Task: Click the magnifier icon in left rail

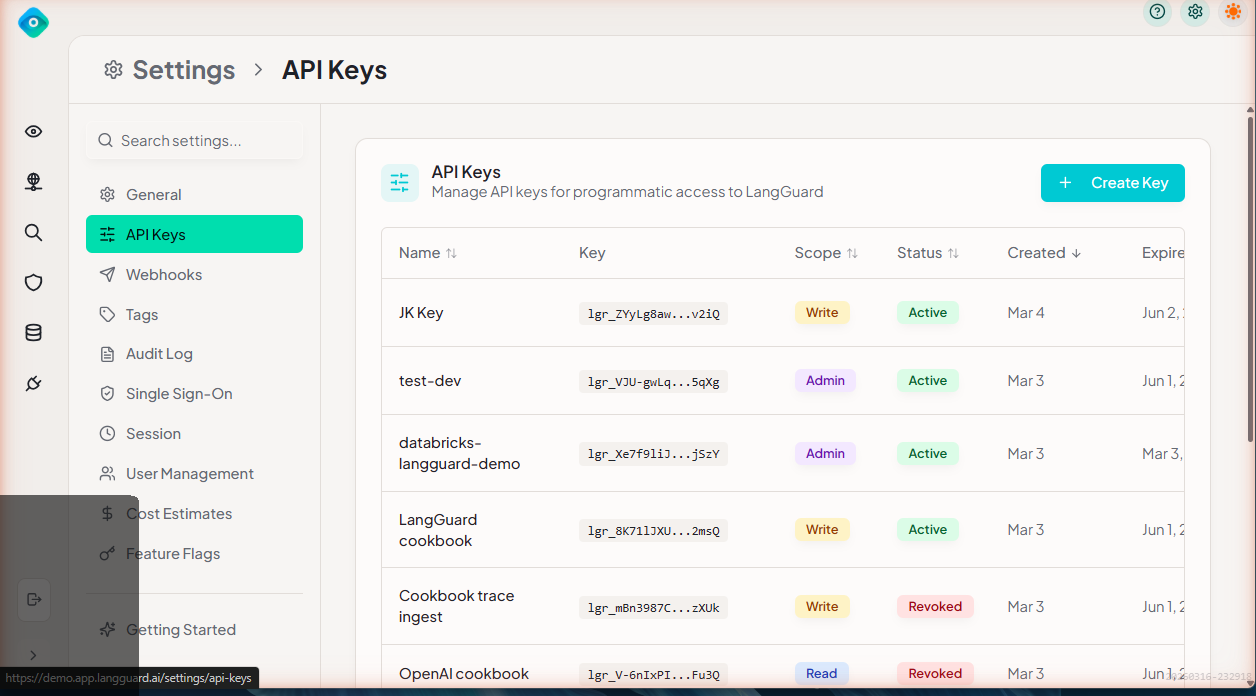Action: (x=33, y=233)
